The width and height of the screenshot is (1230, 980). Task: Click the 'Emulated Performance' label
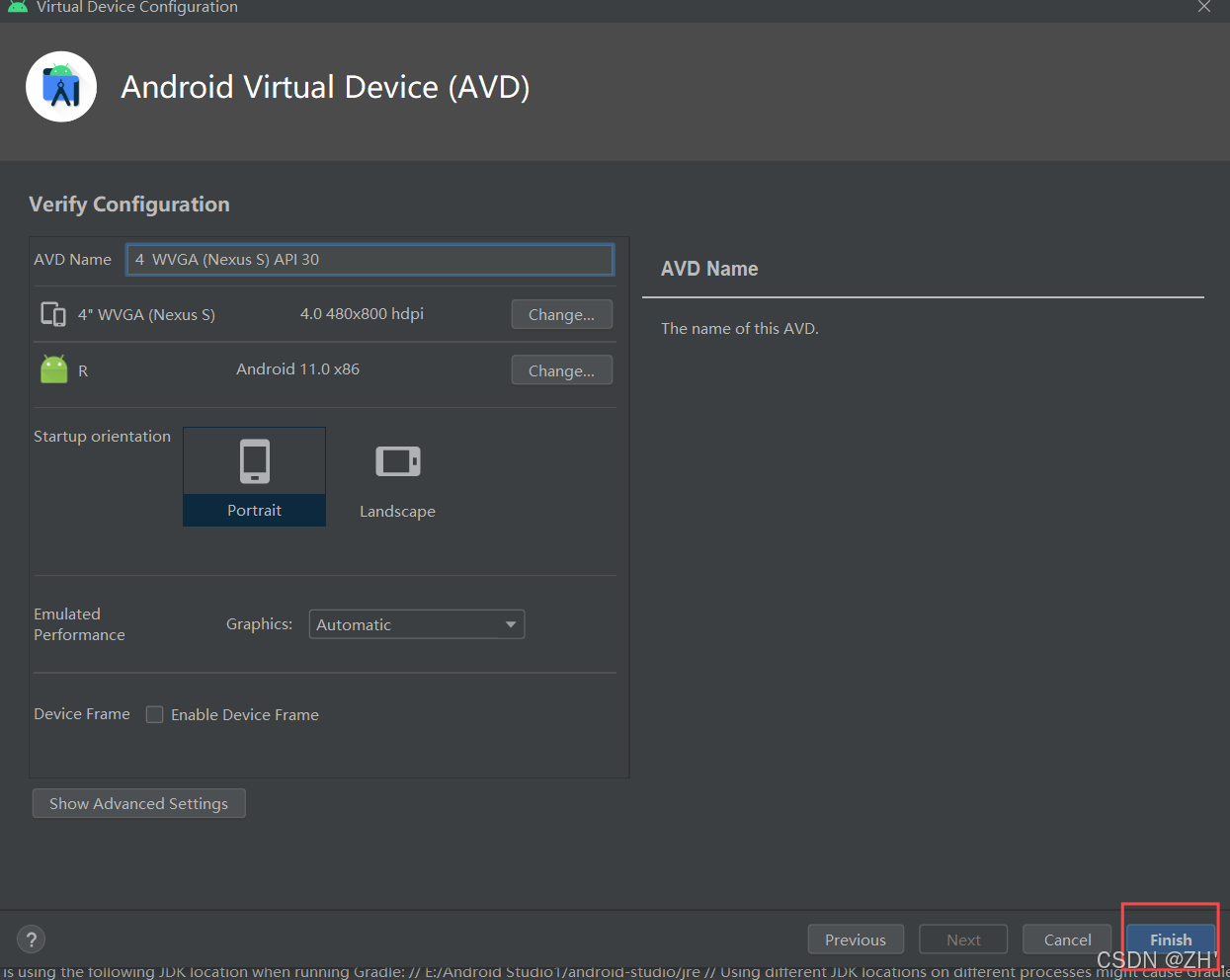pyautogui.click(x=79, y=624)
